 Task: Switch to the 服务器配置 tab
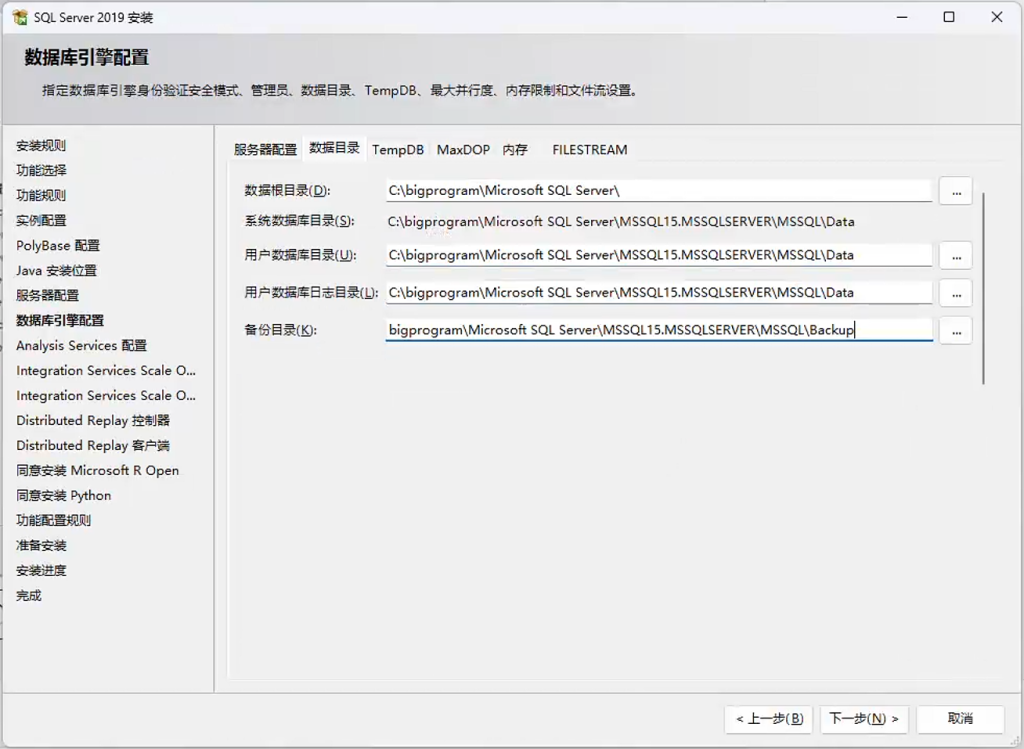click(265, 150)
